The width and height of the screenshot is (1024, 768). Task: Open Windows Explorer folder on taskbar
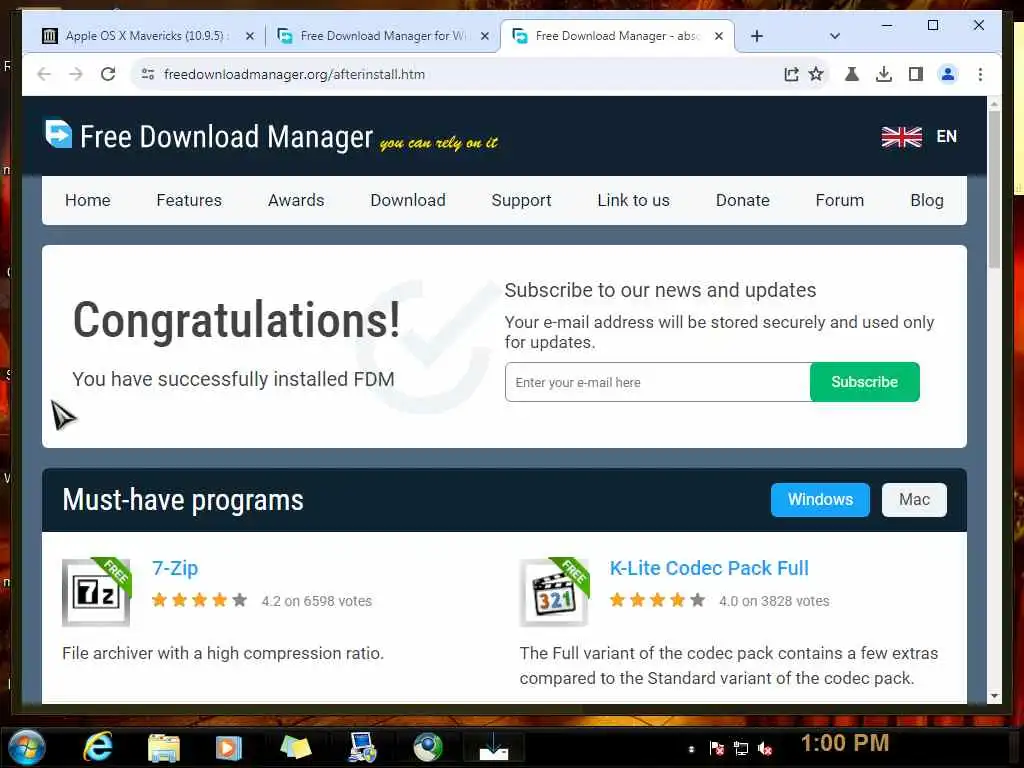(163, 748)
